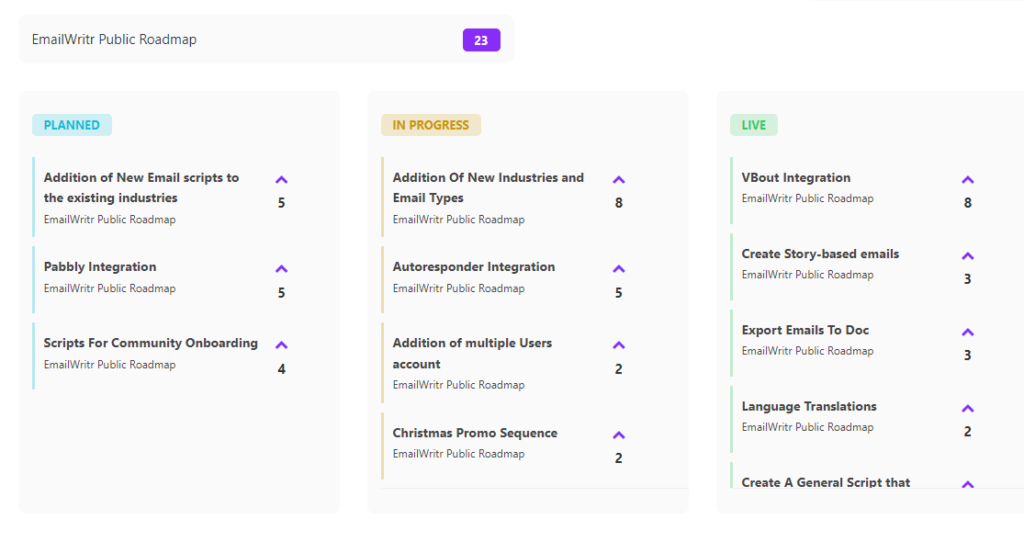Upvote the Language Translations card
The width and height of the screenshot is (1024, 542).
coord(968,409)
